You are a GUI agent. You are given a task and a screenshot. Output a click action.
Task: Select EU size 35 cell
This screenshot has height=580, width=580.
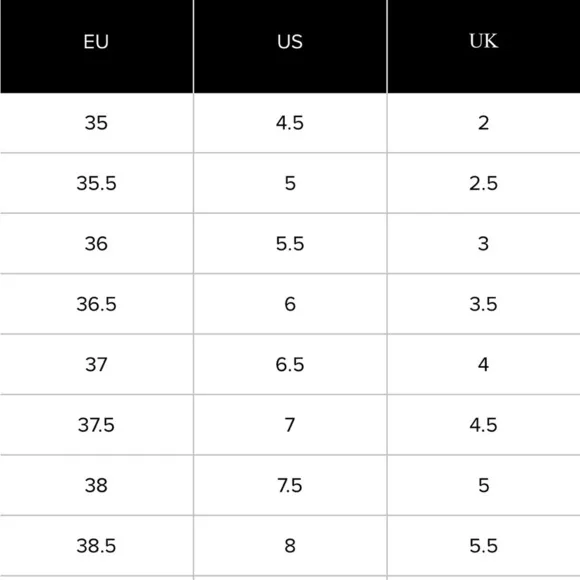tap(96, 123)
